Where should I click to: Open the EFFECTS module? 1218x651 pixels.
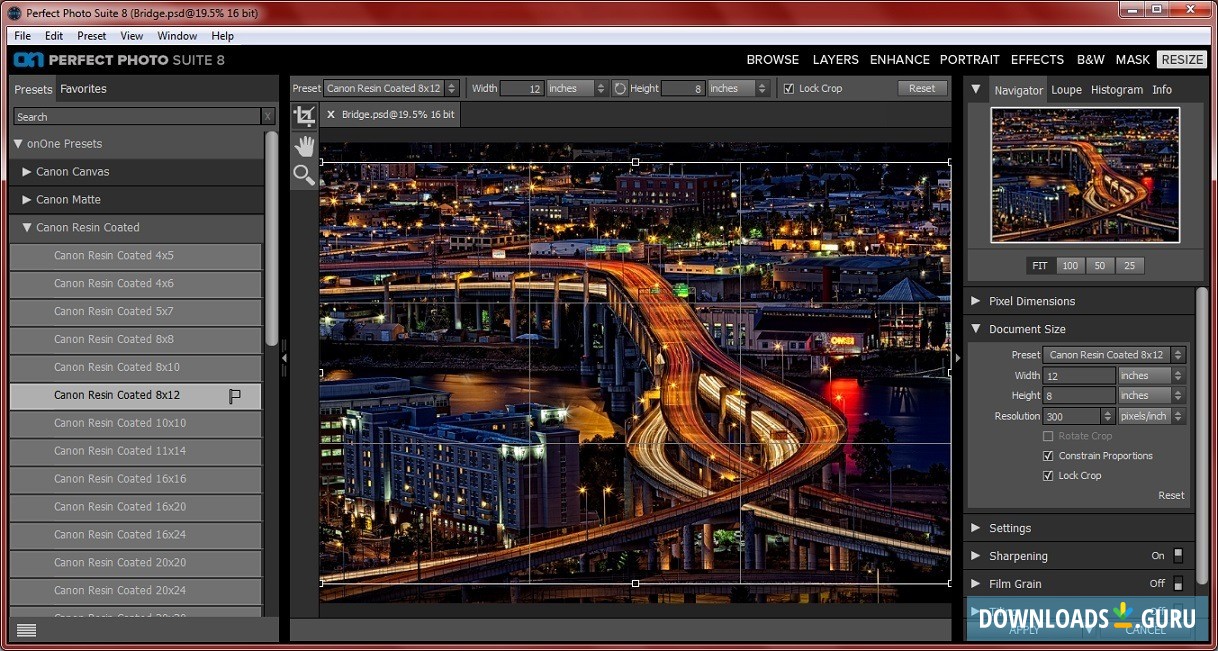point(1037,60)
